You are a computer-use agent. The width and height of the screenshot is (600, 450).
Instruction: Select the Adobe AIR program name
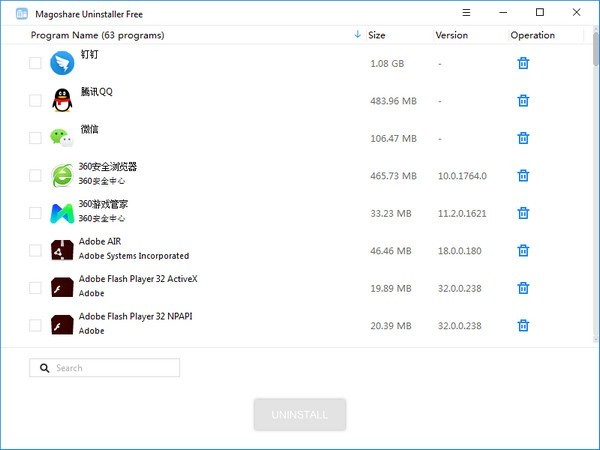click(100, 241)
